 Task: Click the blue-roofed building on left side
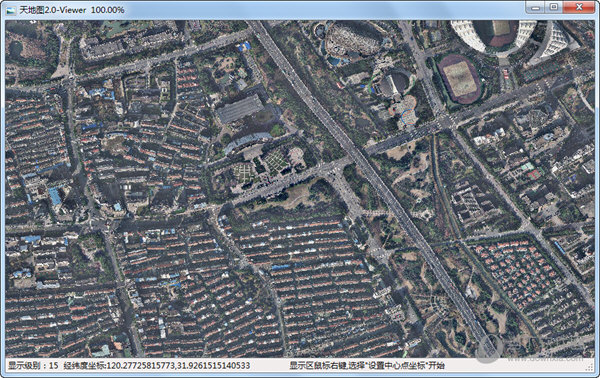pos(55,196)
